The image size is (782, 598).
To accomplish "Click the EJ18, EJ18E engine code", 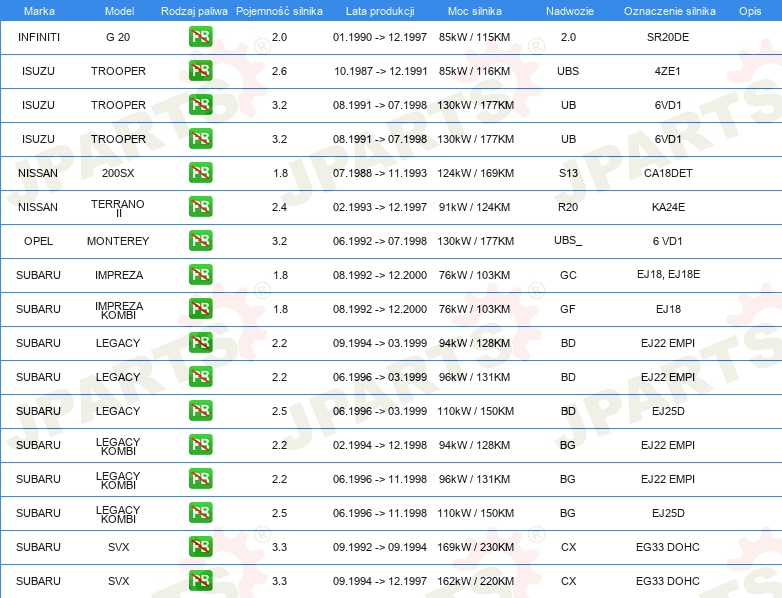I will point(668,274).
